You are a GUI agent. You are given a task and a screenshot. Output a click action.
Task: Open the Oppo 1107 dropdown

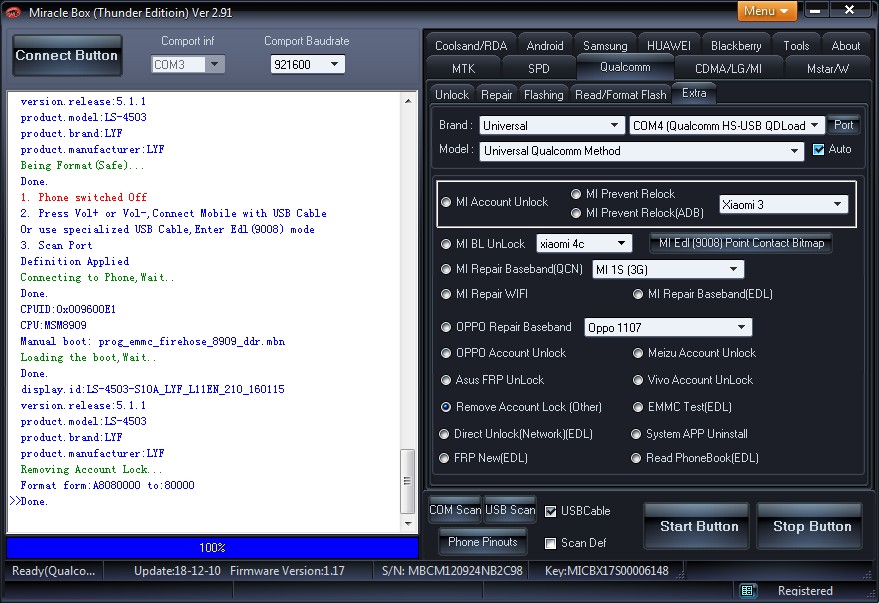pos(668,327)
